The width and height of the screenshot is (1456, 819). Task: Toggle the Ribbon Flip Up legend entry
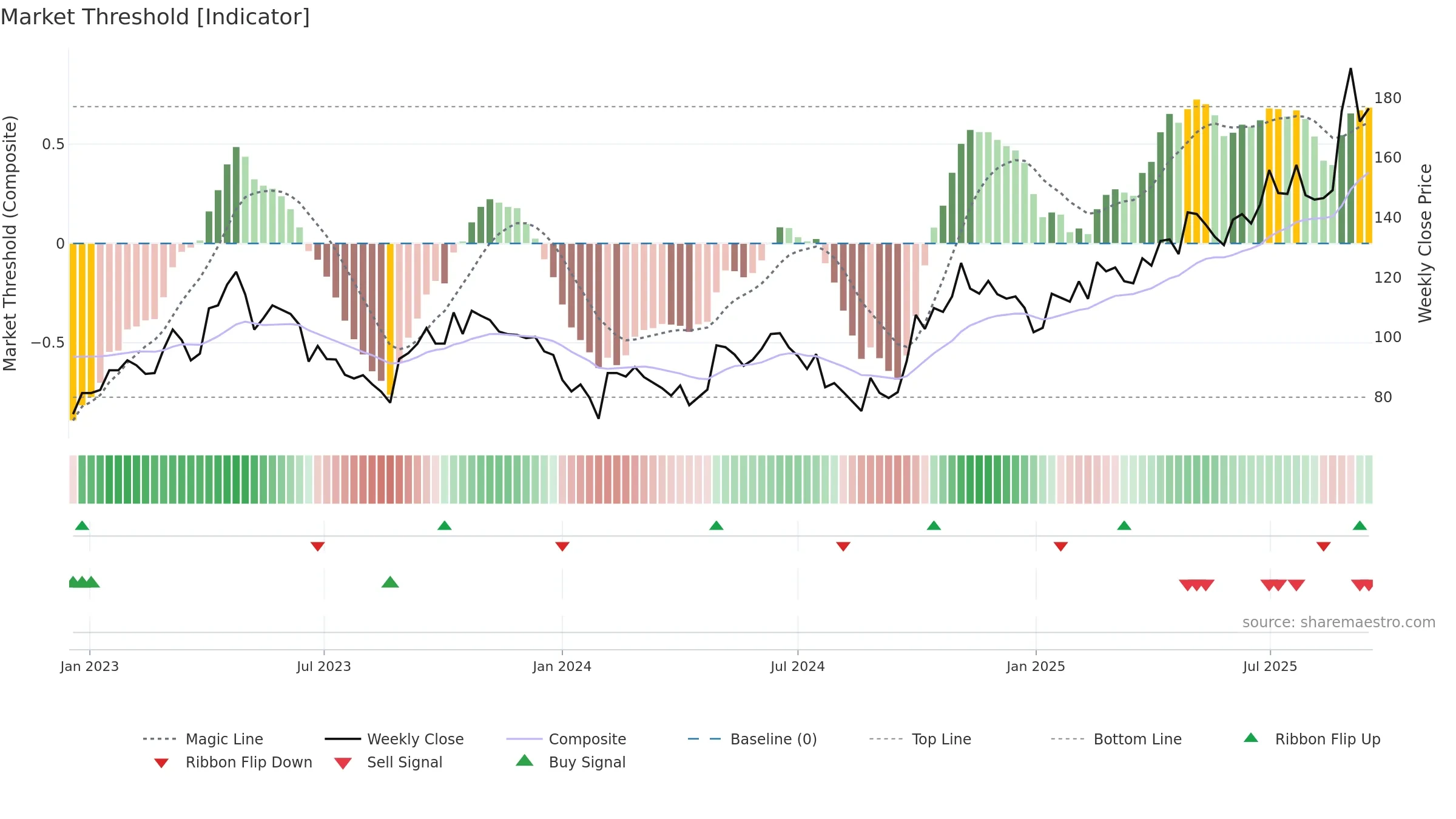1312,739
